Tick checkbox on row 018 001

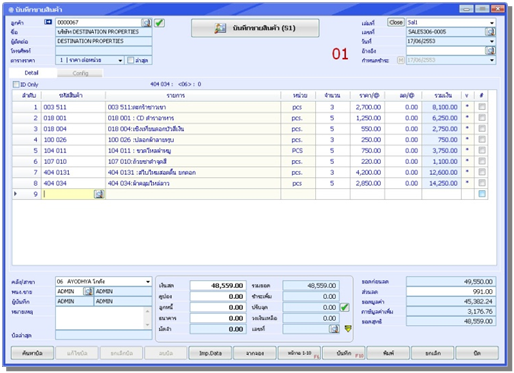[482, 118]
